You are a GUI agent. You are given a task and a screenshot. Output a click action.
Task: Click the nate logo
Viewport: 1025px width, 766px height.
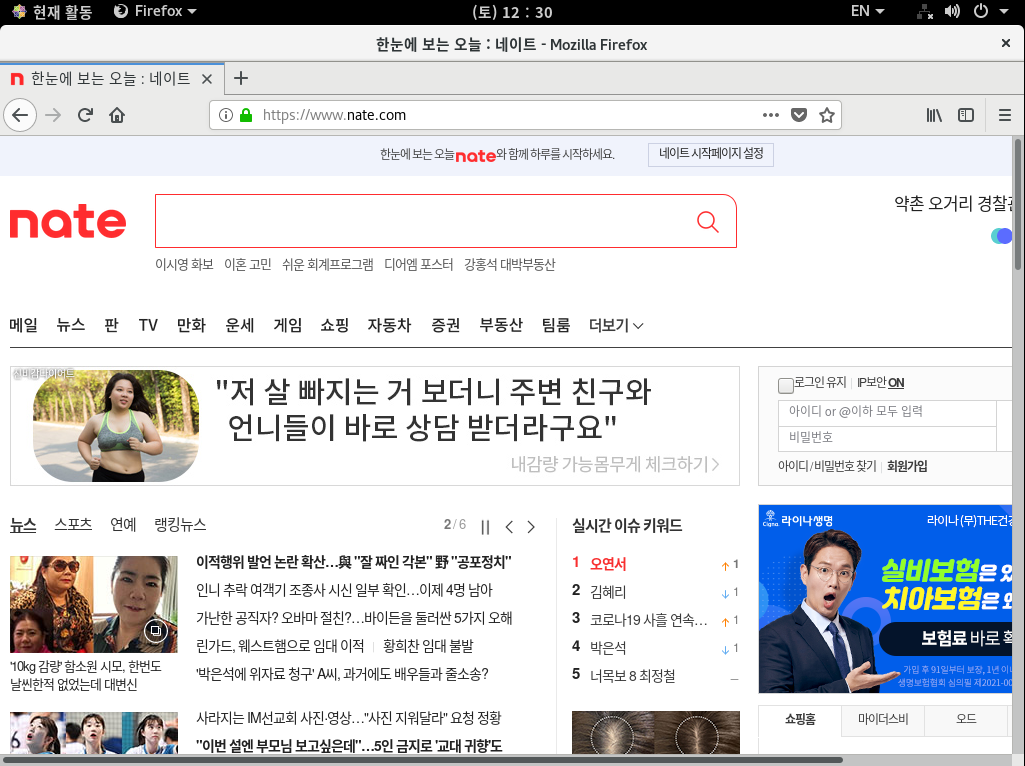pyautogui.click(x=67, y=222)
